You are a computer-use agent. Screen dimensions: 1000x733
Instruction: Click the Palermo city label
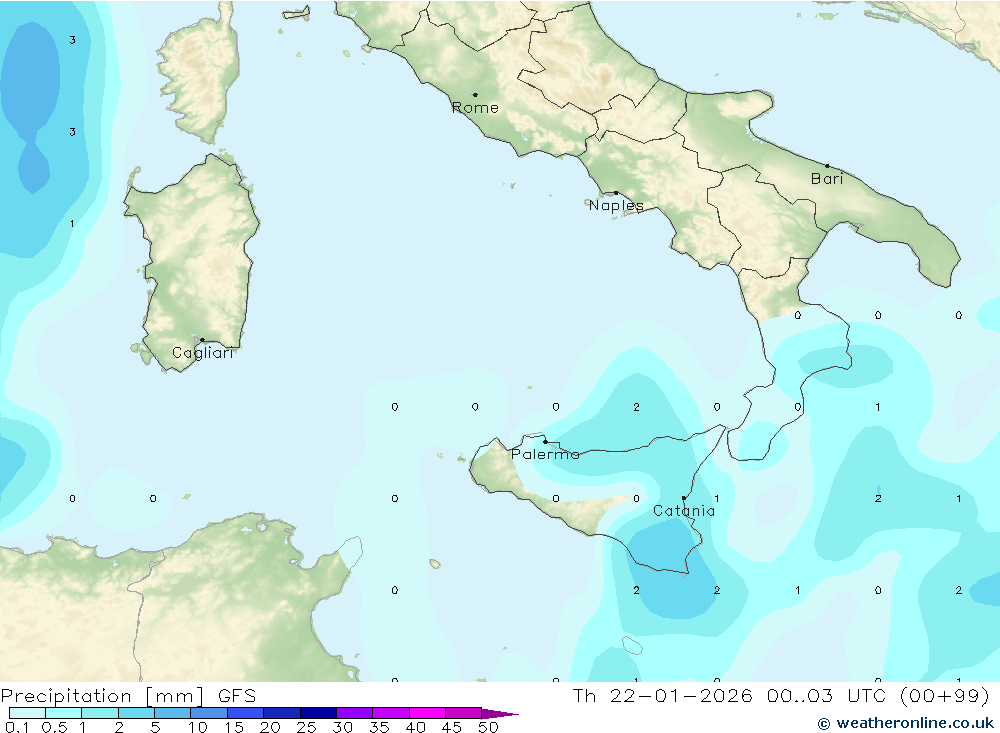(x=545, y=454)
